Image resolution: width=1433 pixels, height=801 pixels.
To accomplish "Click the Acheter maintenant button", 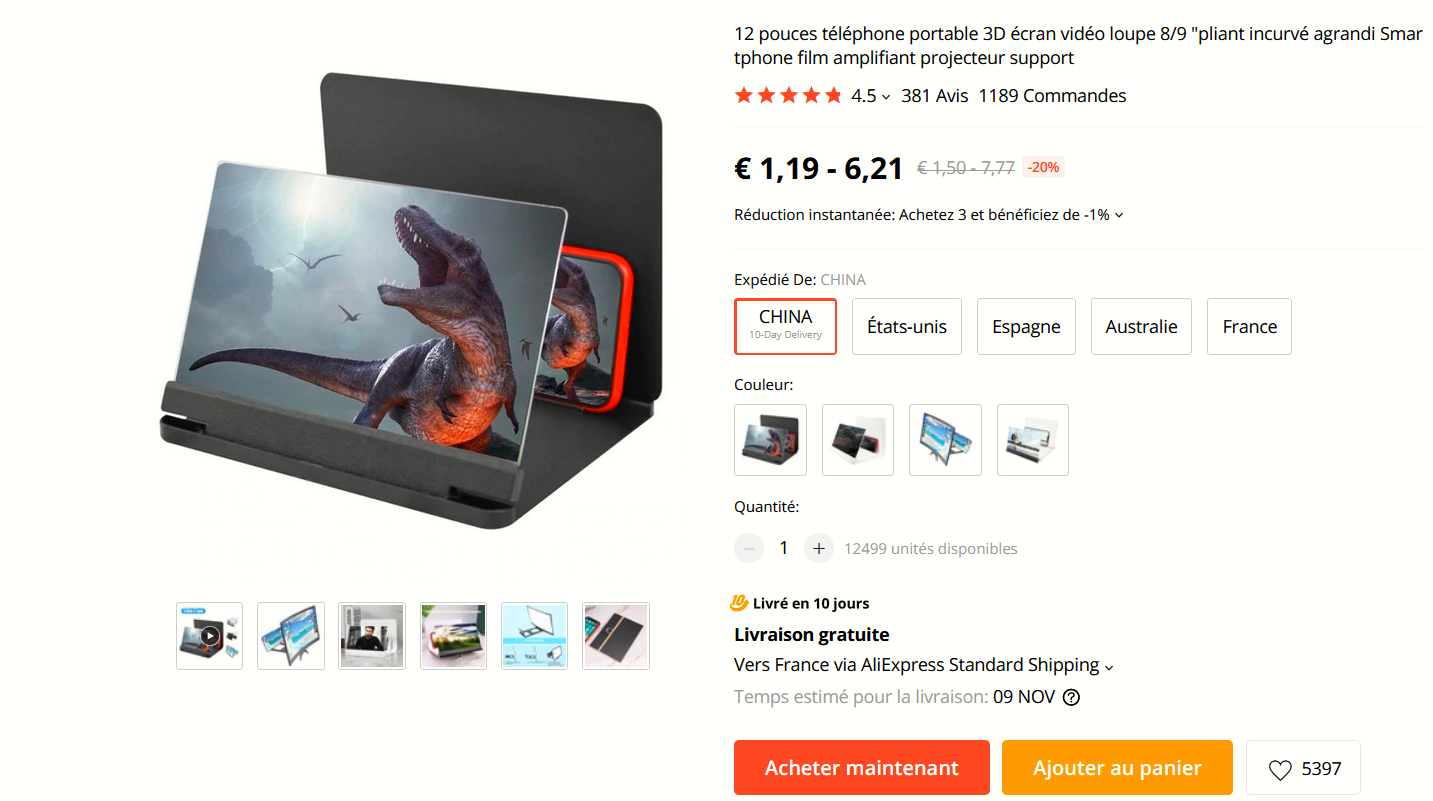I will coord(861,767).
